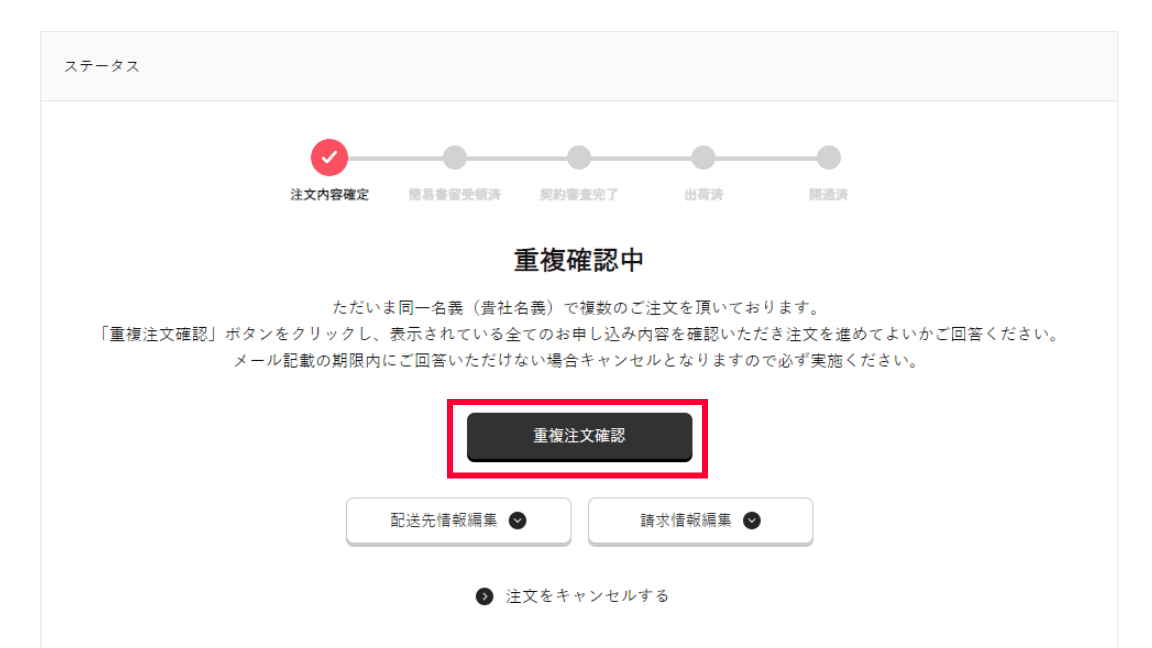
Task: Click the chevron icon on 請求情報編集
Action: pyautogui.click(x=752, y=521)
